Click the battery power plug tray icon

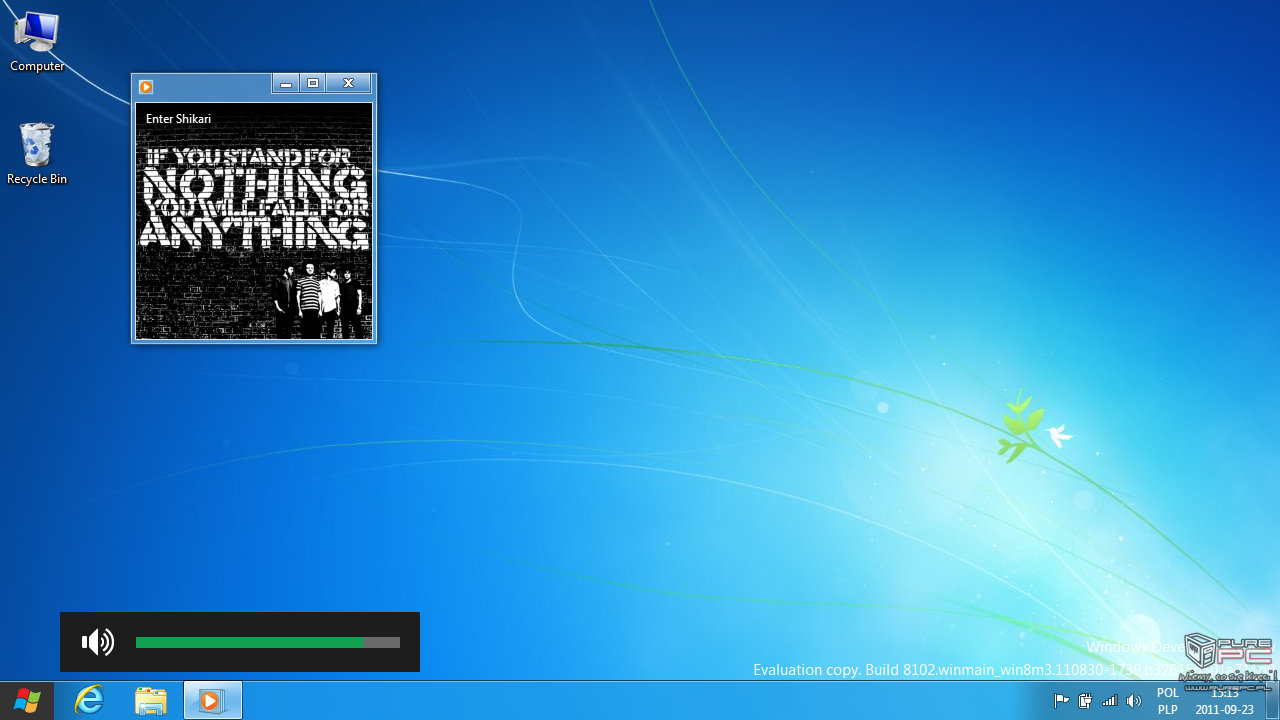click(x=1085, y=701)
